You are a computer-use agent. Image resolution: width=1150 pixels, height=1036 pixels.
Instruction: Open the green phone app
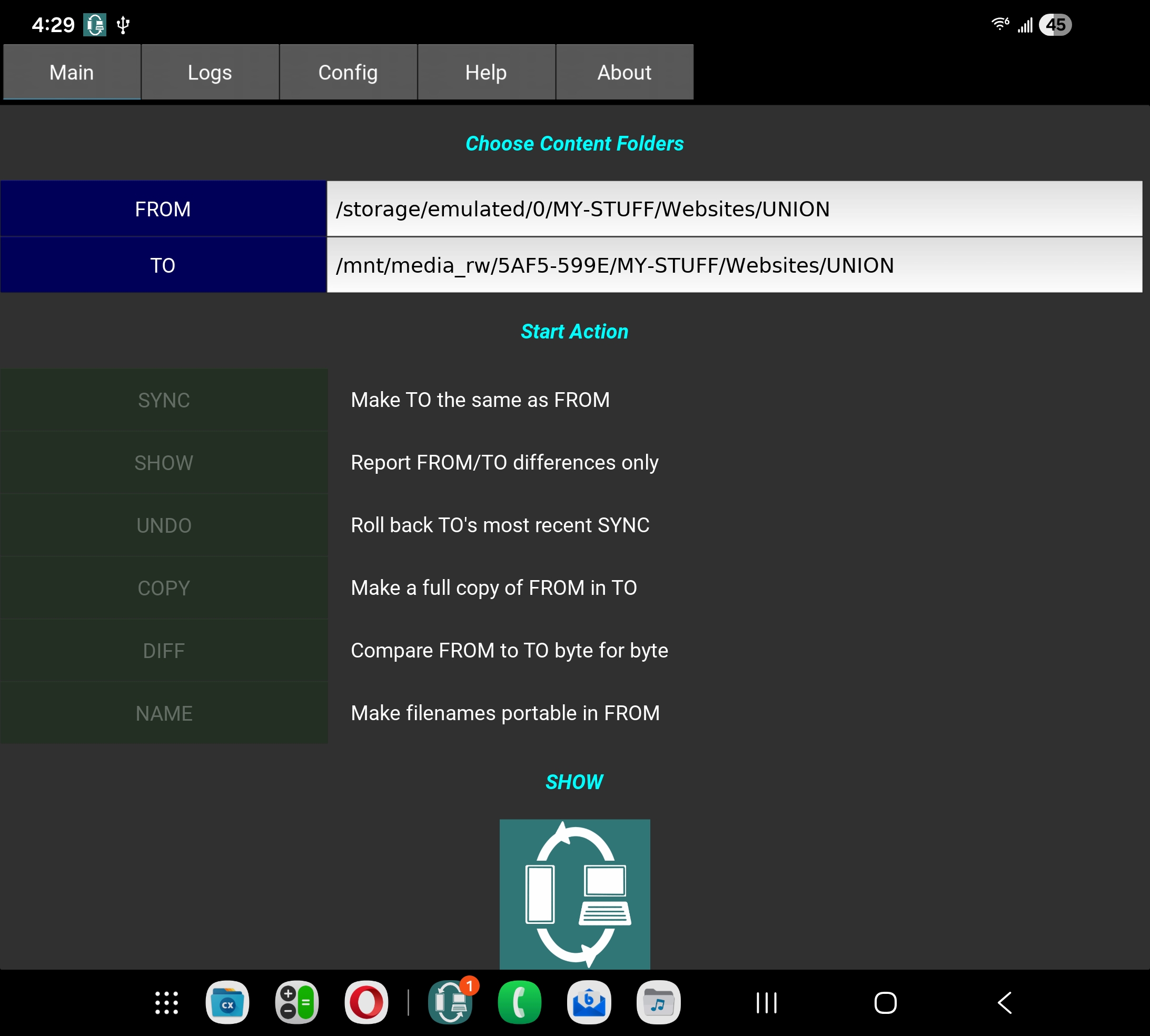(519, 1002)
